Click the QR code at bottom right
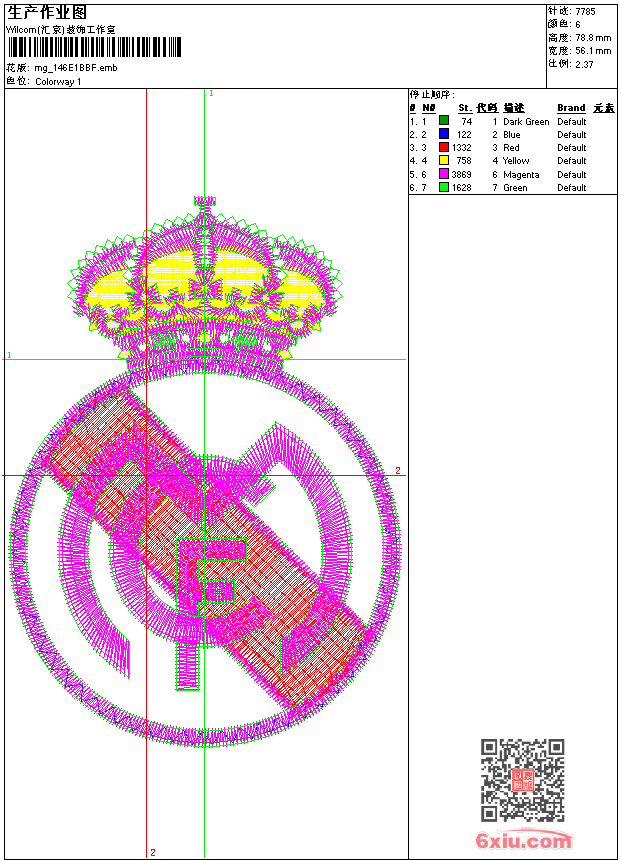 point(522,780)
